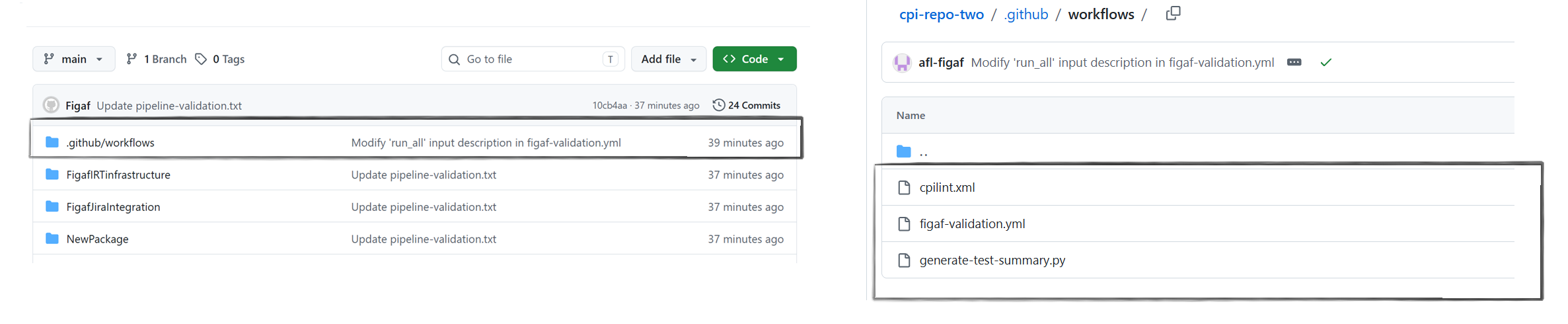
Task: View the 0 Tags link
Action: pos(220,59)
